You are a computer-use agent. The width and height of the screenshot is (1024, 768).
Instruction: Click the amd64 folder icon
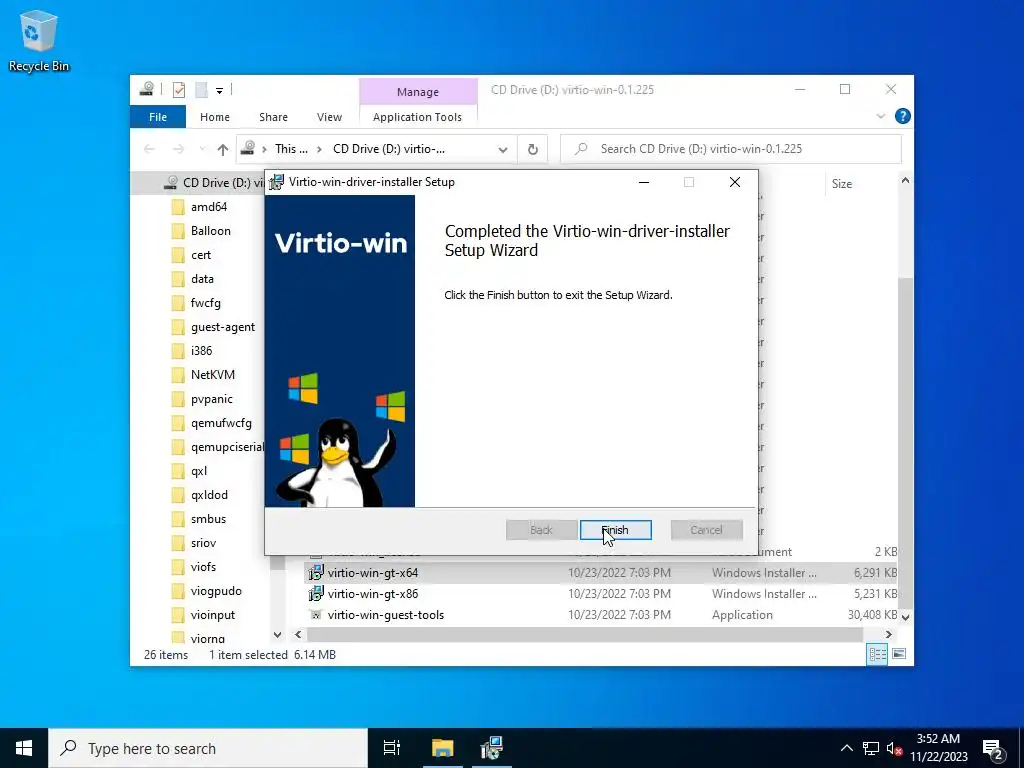pyautogui.click(x=178, y=207)
